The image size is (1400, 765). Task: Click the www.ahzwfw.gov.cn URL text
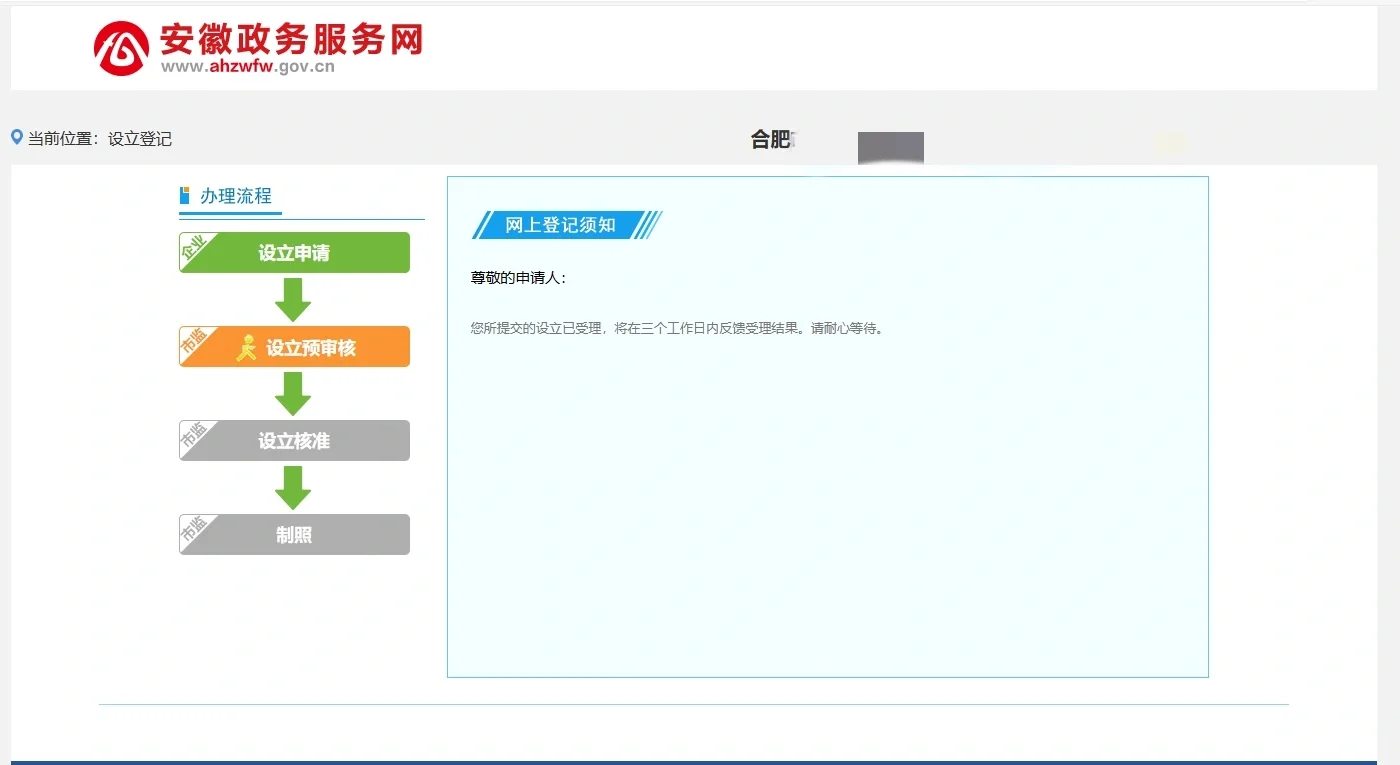(247, 67)
